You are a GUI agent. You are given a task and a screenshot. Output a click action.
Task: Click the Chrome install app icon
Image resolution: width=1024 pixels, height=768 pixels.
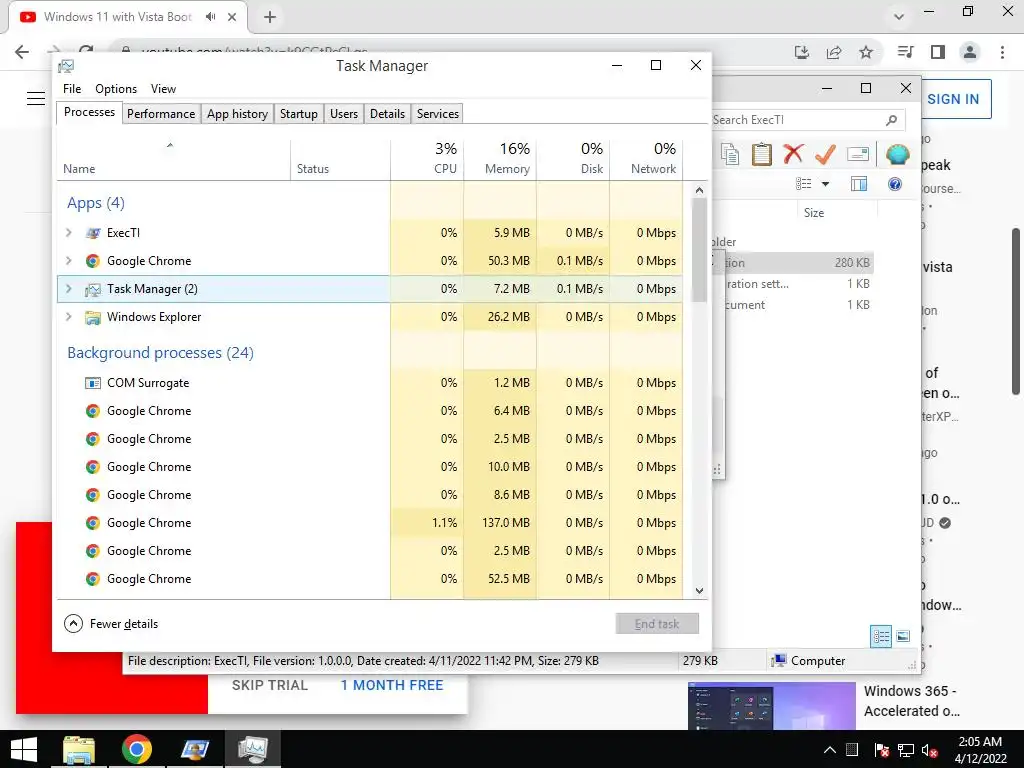pos(802,52)
